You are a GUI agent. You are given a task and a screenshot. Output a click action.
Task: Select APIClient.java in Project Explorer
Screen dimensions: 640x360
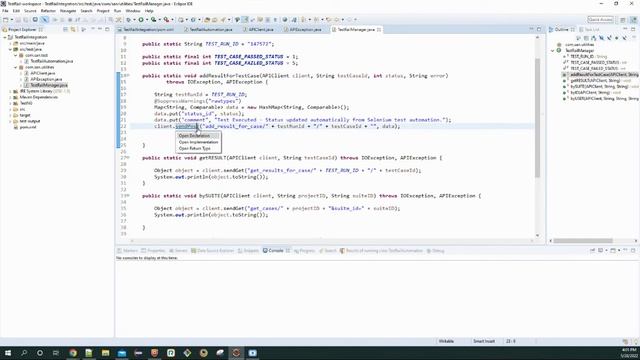click(x=42, y=73)
